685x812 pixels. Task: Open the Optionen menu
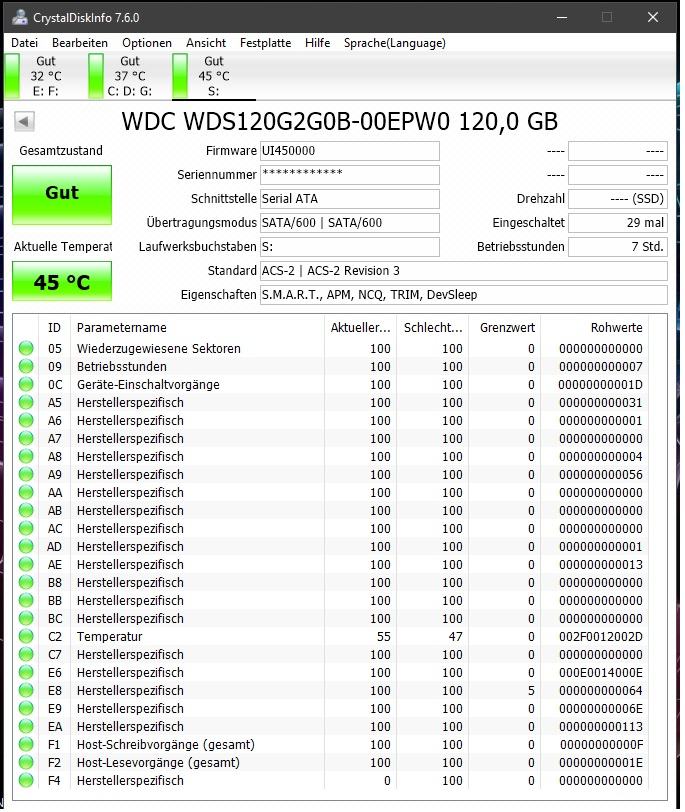pos(147,43)
